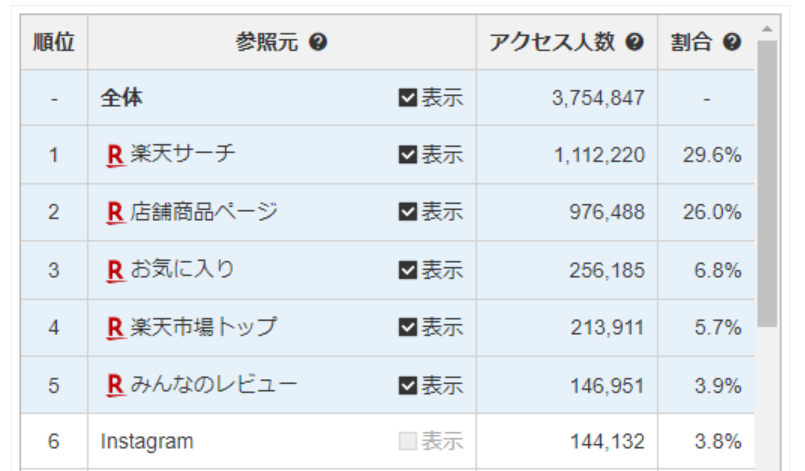
Task: Click the Instagram referrer name
Action: click(x=147, y=442)
